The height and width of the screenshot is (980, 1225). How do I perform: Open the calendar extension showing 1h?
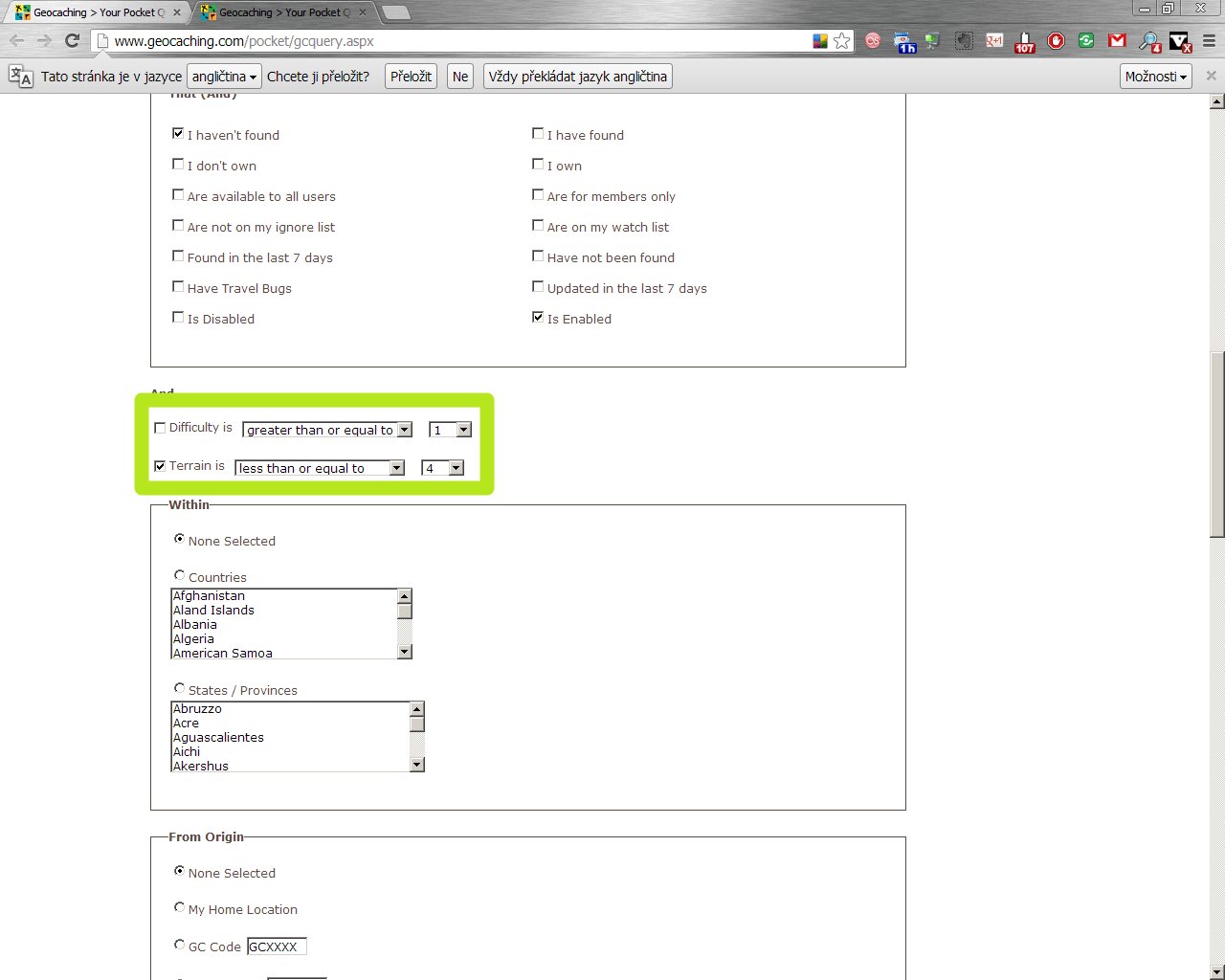click(x=904, y=41)
